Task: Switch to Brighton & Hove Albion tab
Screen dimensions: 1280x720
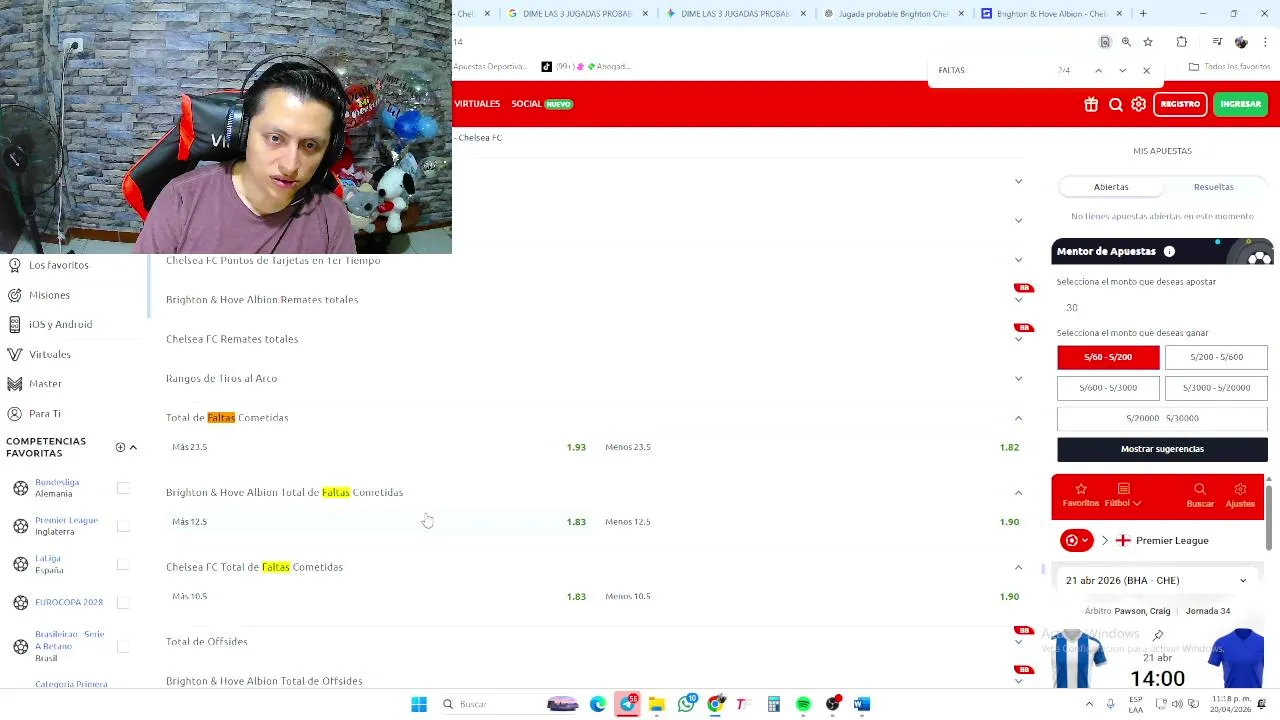Action: click(1050, 14)
